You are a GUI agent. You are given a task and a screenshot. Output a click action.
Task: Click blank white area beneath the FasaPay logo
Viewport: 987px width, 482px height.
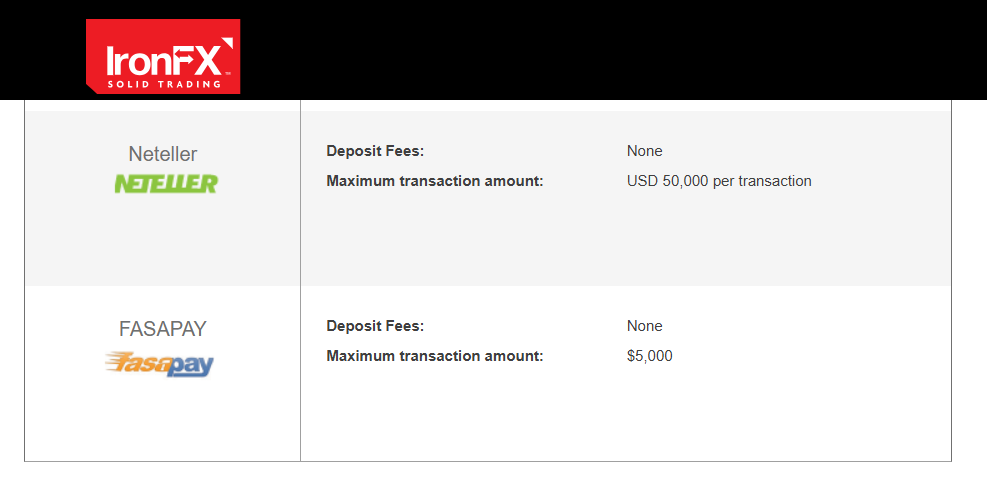pyautogui.click(x=163, y=420)
